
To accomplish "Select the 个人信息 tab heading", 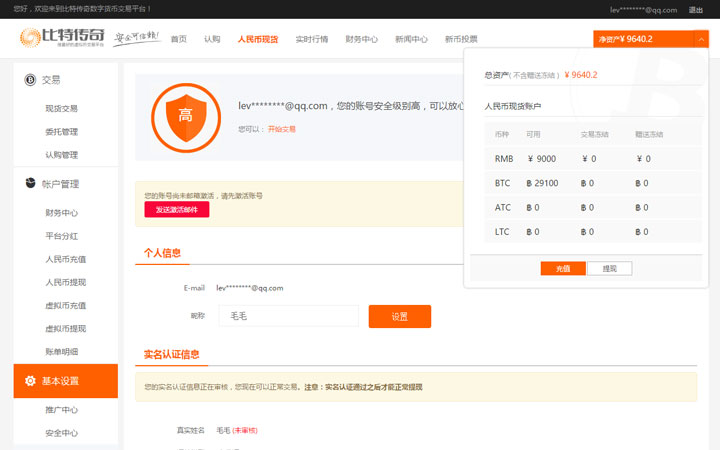I will (163, 253).
